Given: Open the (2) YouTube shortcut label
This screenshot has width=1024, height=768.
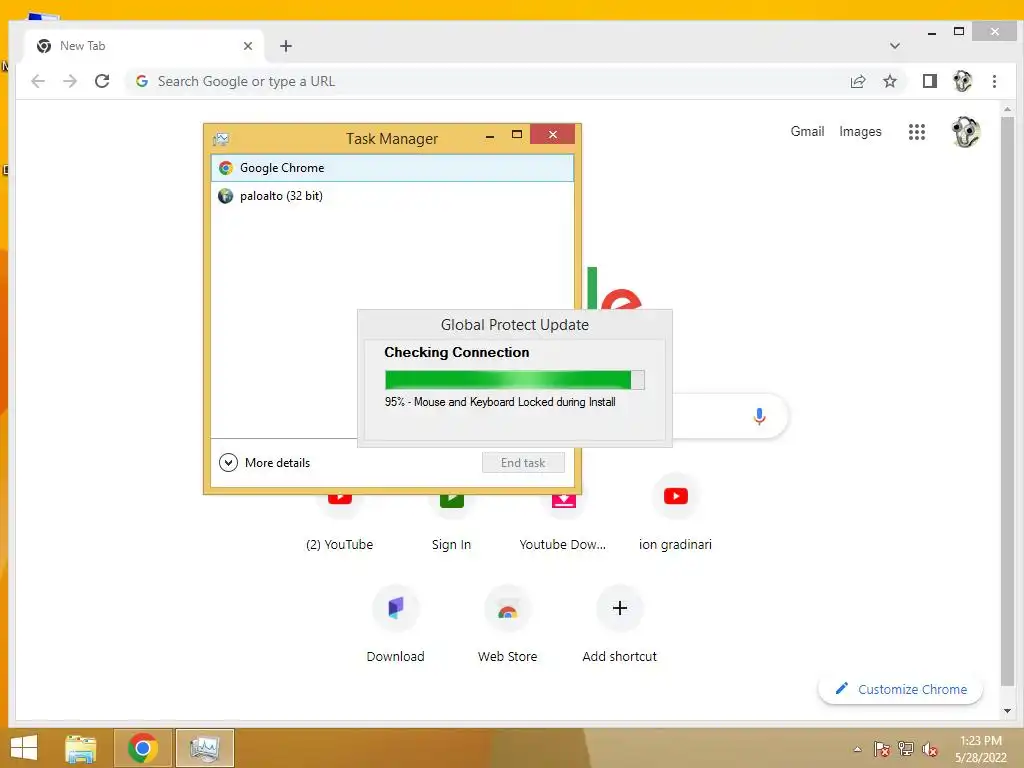Looking at the screenshot, I should (x=339, y=545).
